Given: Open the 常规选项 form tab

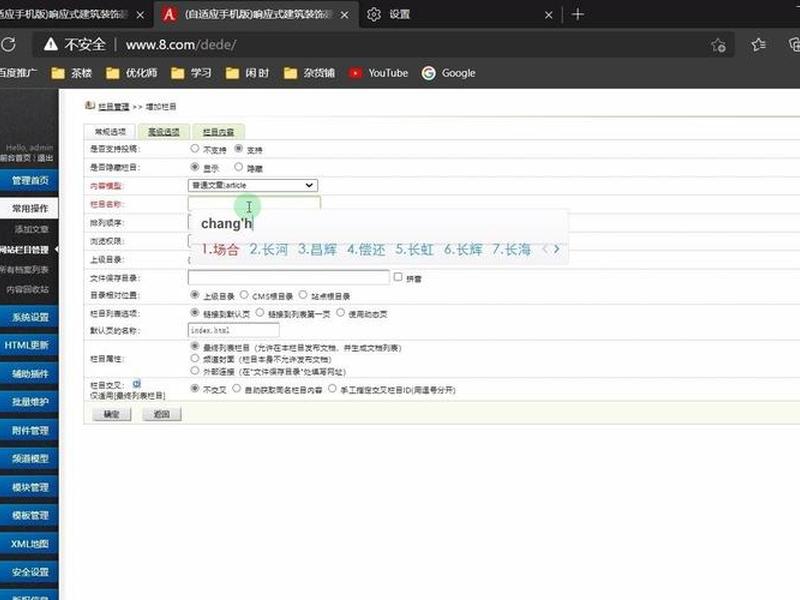Looking at the screenshot, I should point(110,132).
